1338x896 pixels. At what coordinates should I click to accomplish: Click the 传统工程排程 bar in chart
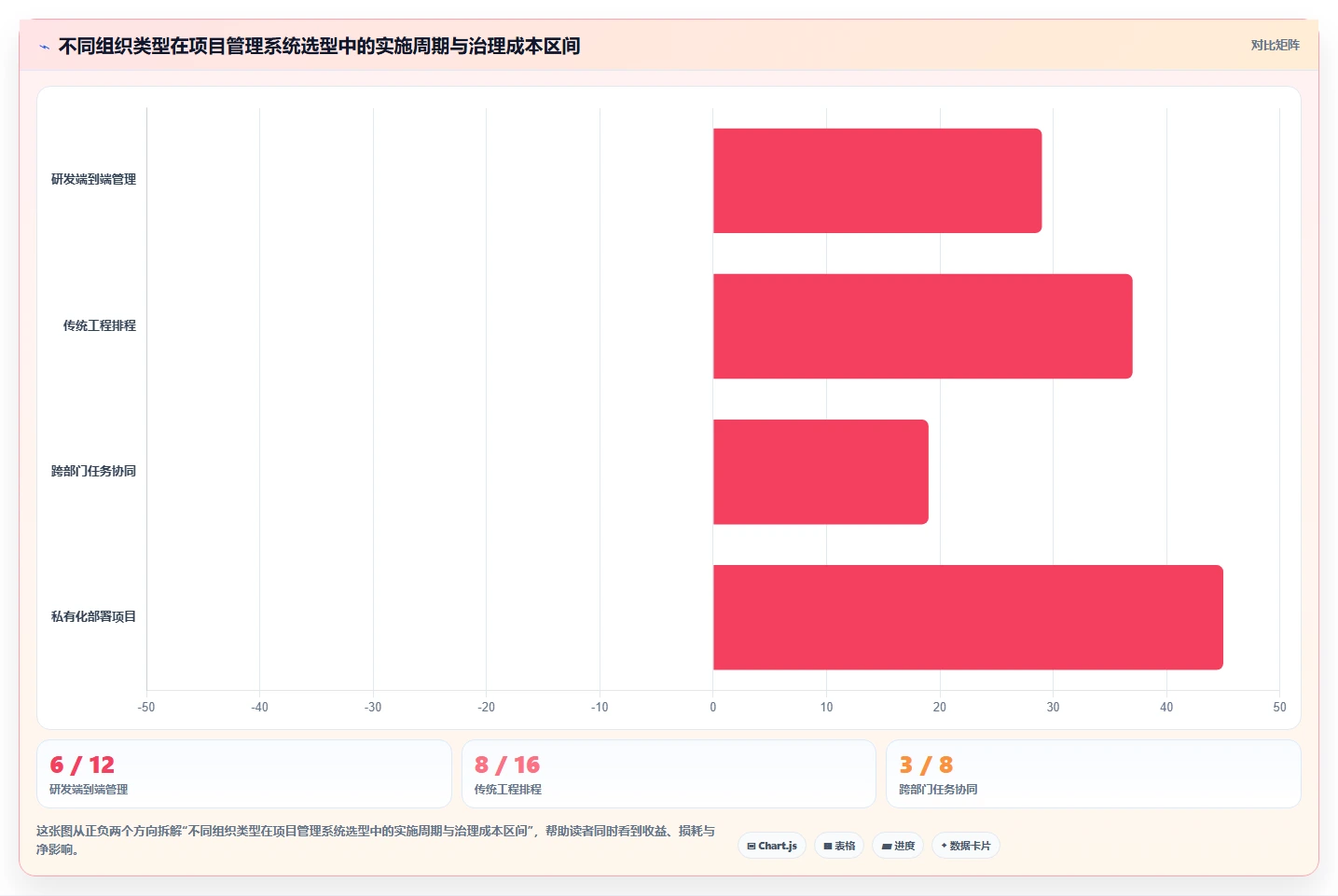point(923,326)
